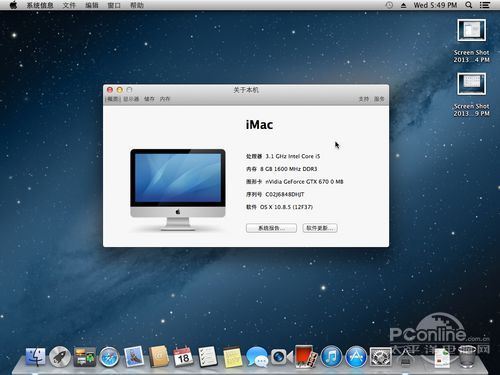Select Screen Shot 2013…4 PM desktop file
The image size is (500, 375).
(471, 41)
